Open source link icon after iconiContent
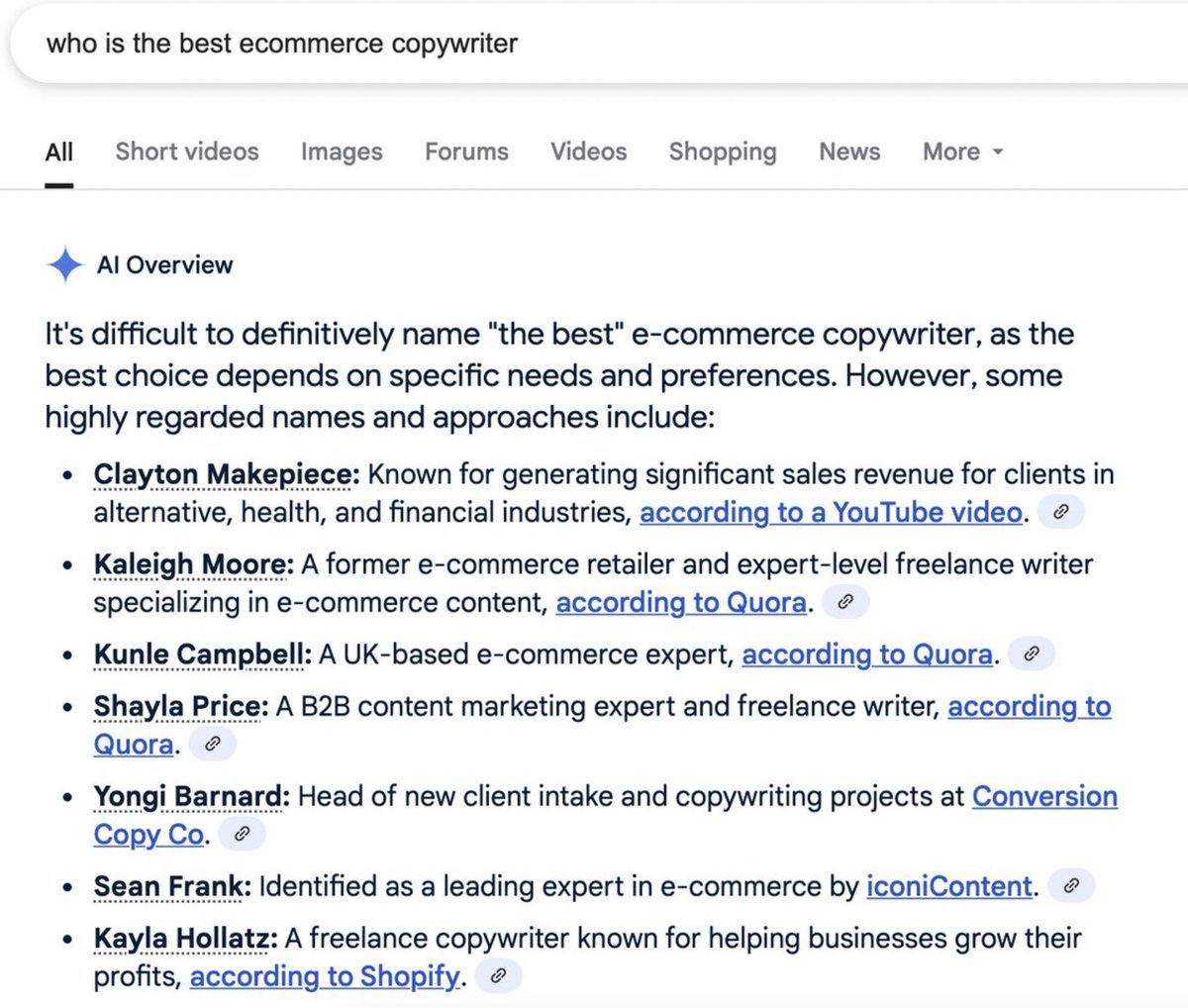This screenshot has height=1008, width=1188. point(1070,885)
